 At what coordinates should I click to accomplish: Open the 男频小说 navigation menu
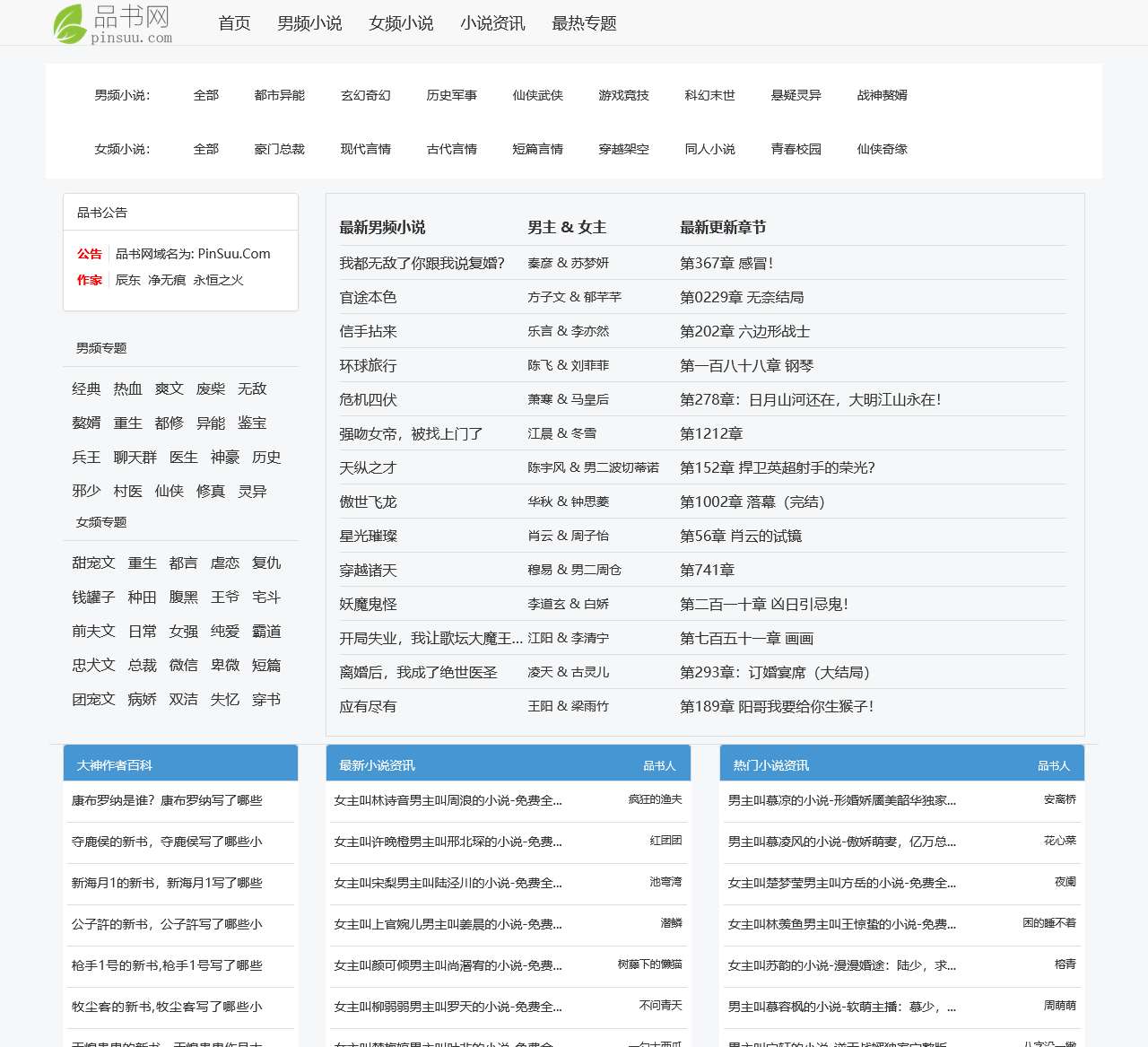click(309, 24)
